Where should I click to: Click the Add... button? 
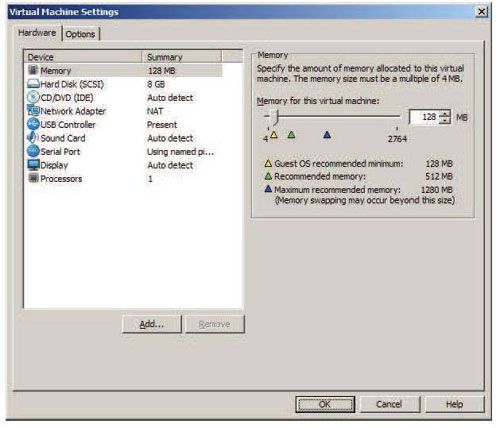(x=152, y=324)
